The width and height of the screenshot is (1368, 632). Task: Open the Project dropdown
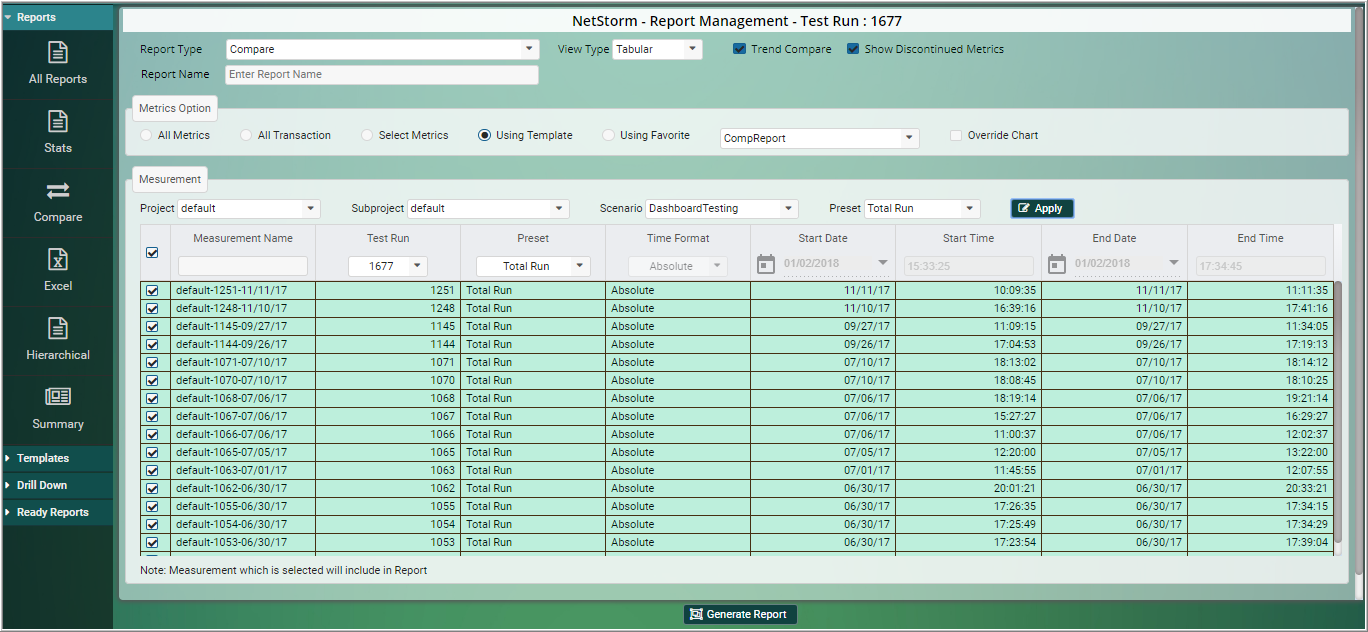[248, 208]
